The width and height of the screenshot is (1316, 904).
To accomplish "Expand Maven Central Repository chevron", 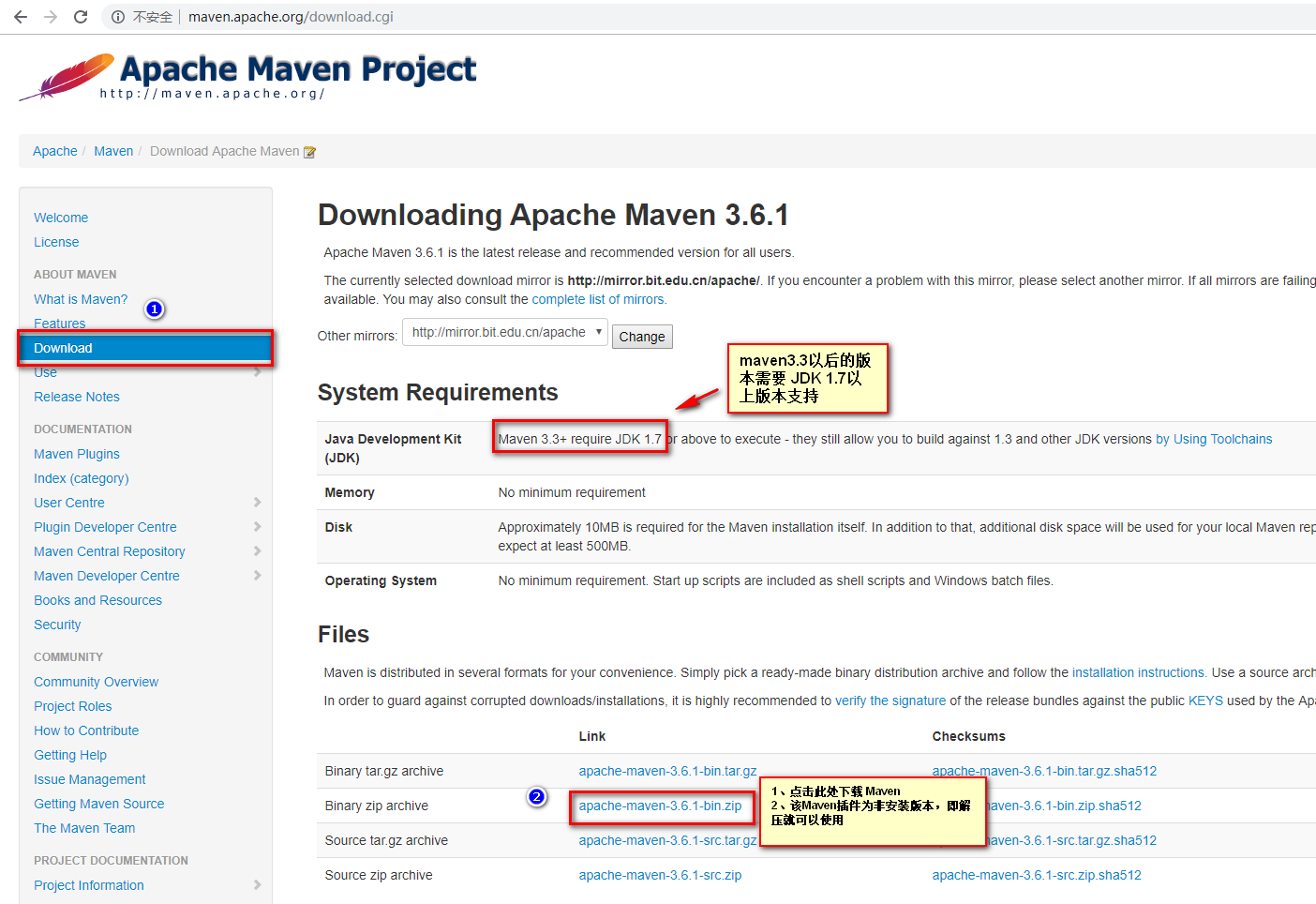I will (x=258, y=551).
